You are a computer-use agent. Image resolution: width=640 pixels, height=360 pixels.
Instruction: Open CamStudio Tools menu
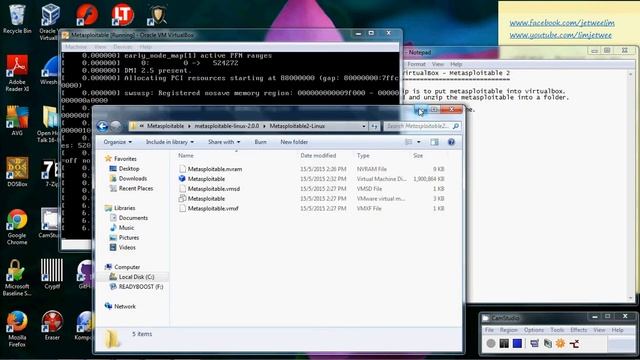557,330
